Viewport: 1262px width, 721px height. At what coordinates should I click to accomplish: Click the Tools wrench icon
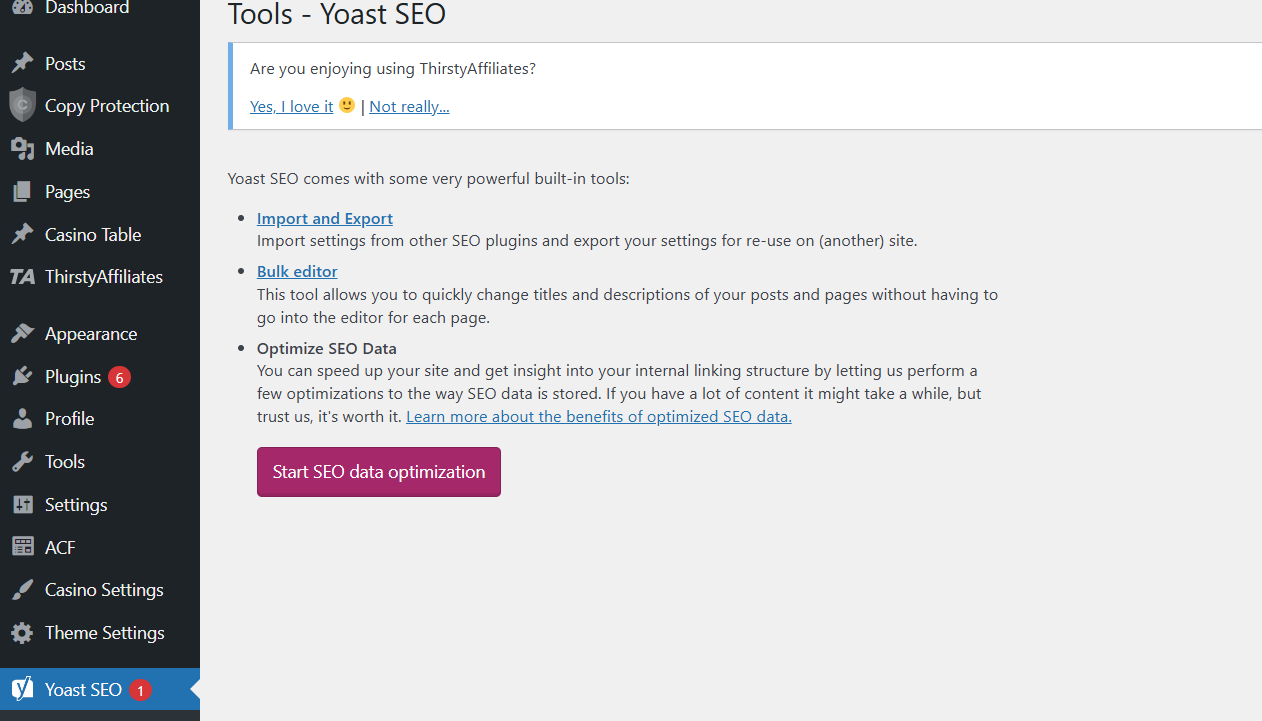22,462
